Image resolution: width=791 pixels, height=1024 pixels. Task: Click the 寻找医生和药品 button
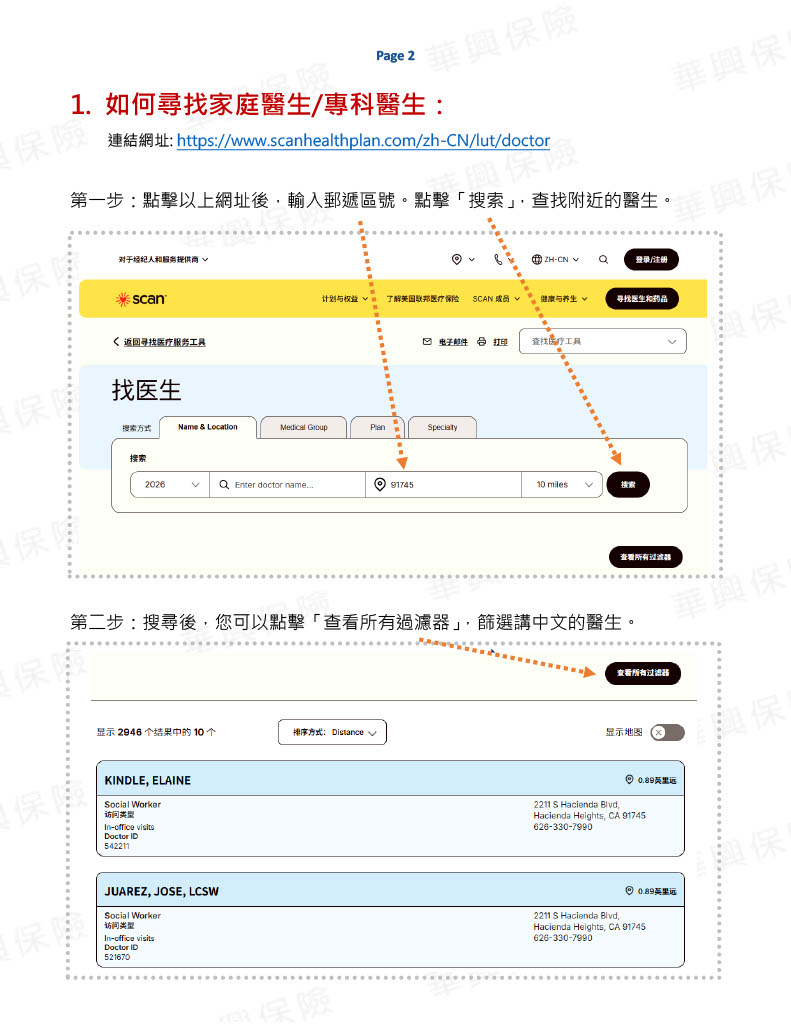[642, 298]
